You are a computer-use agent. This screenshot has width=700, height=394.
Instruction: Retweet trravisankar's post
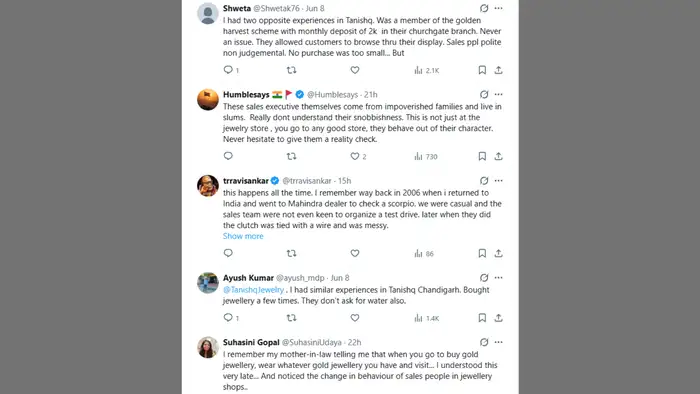292,253
